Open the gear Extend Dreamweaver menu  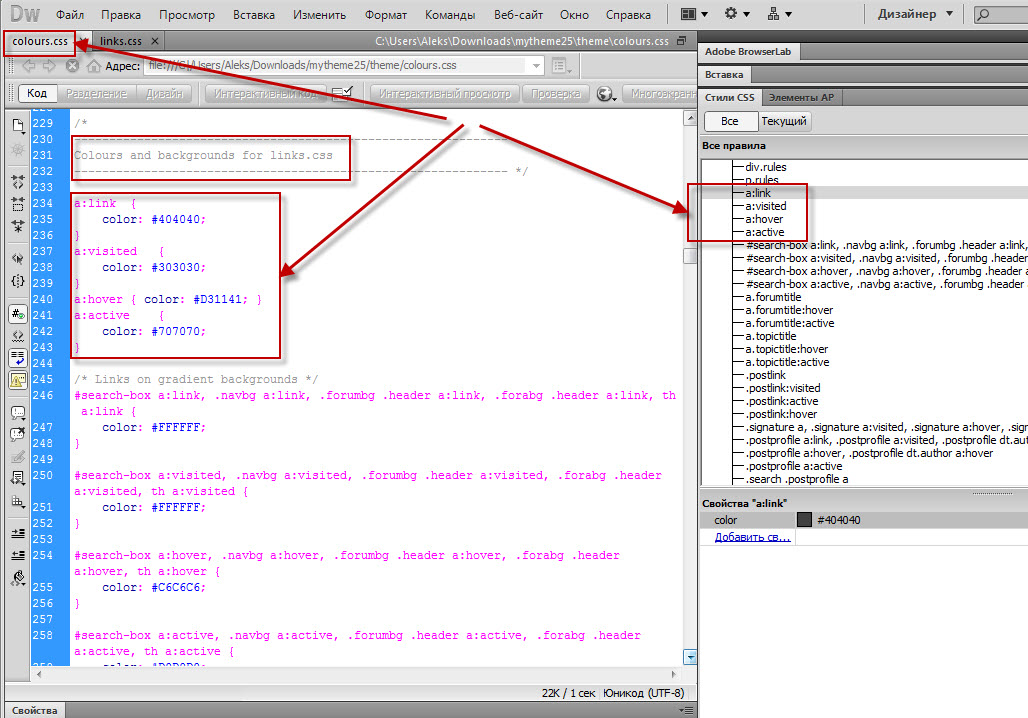click(737, 14)
